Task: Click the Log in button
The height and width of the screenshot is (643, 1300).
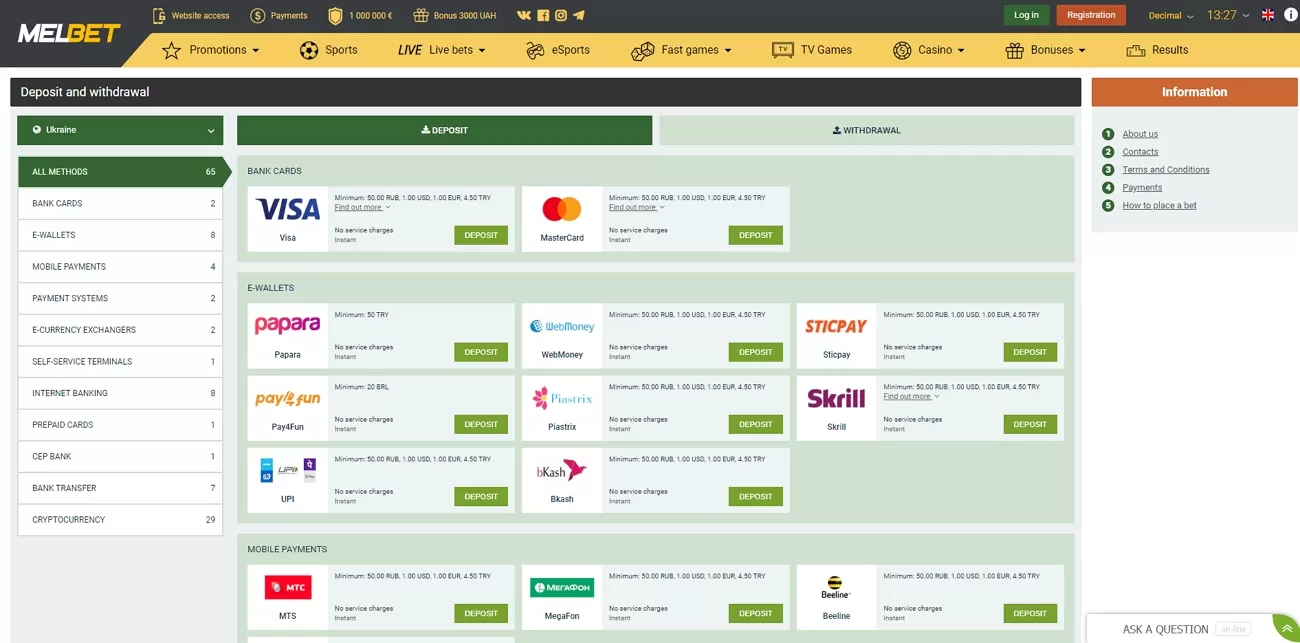Action: [x=1026, y=15]
